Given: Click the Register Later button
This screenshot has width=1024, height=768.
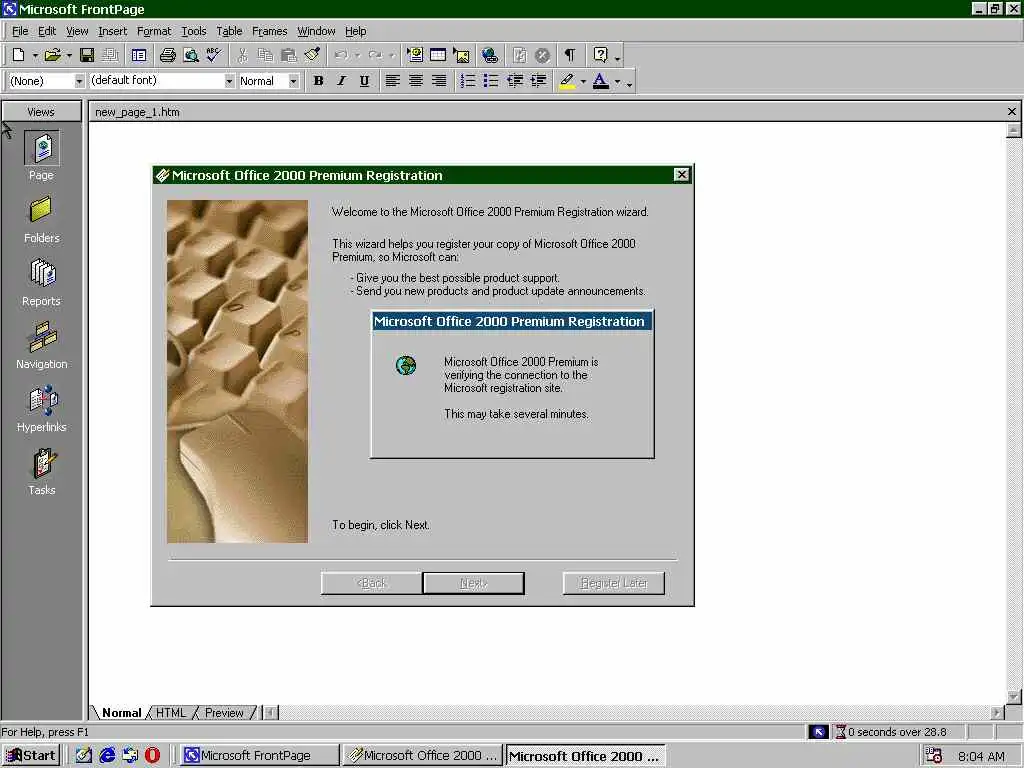Looking at the screenshot, I should click(x=614, y=583).
